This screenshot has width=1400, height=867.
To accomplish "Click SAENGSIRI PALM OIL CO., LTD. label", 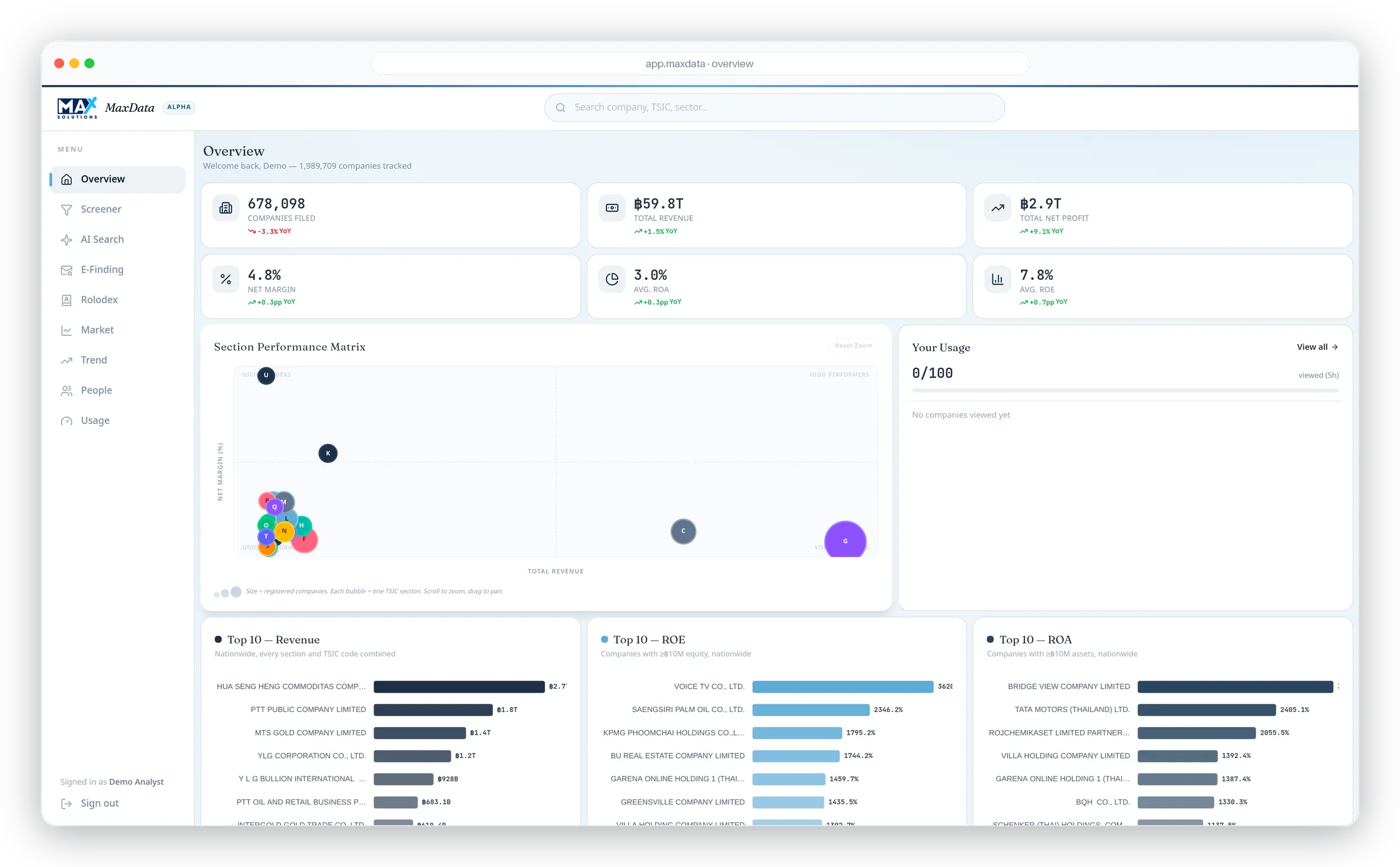I will [688, 710].
